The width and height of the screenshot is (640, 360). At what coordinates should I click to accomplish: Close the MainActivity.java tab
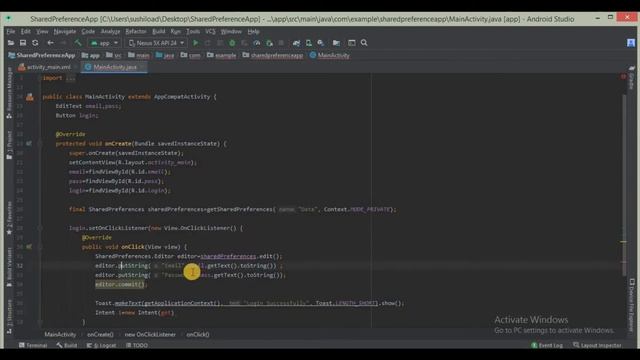click(142, 67)
